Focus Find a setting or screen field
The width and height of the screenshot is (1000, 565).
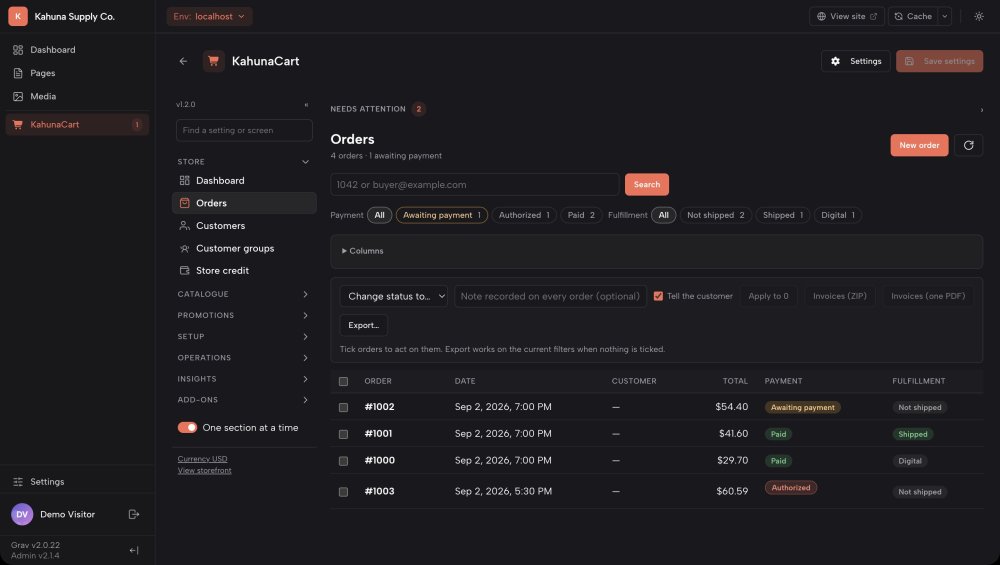click(244, 130)
